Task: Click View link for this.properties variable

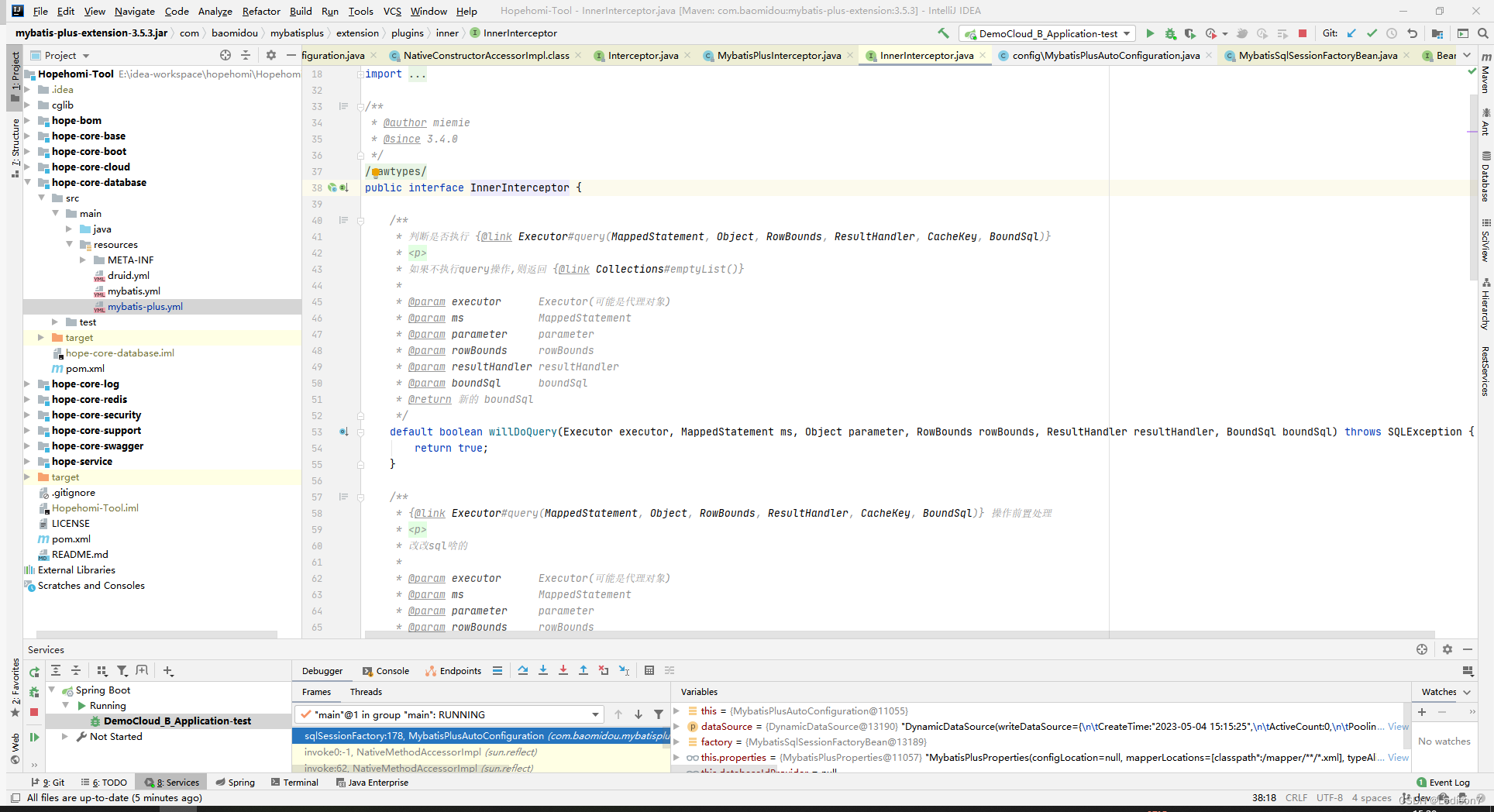Action: pos(1398,758)
